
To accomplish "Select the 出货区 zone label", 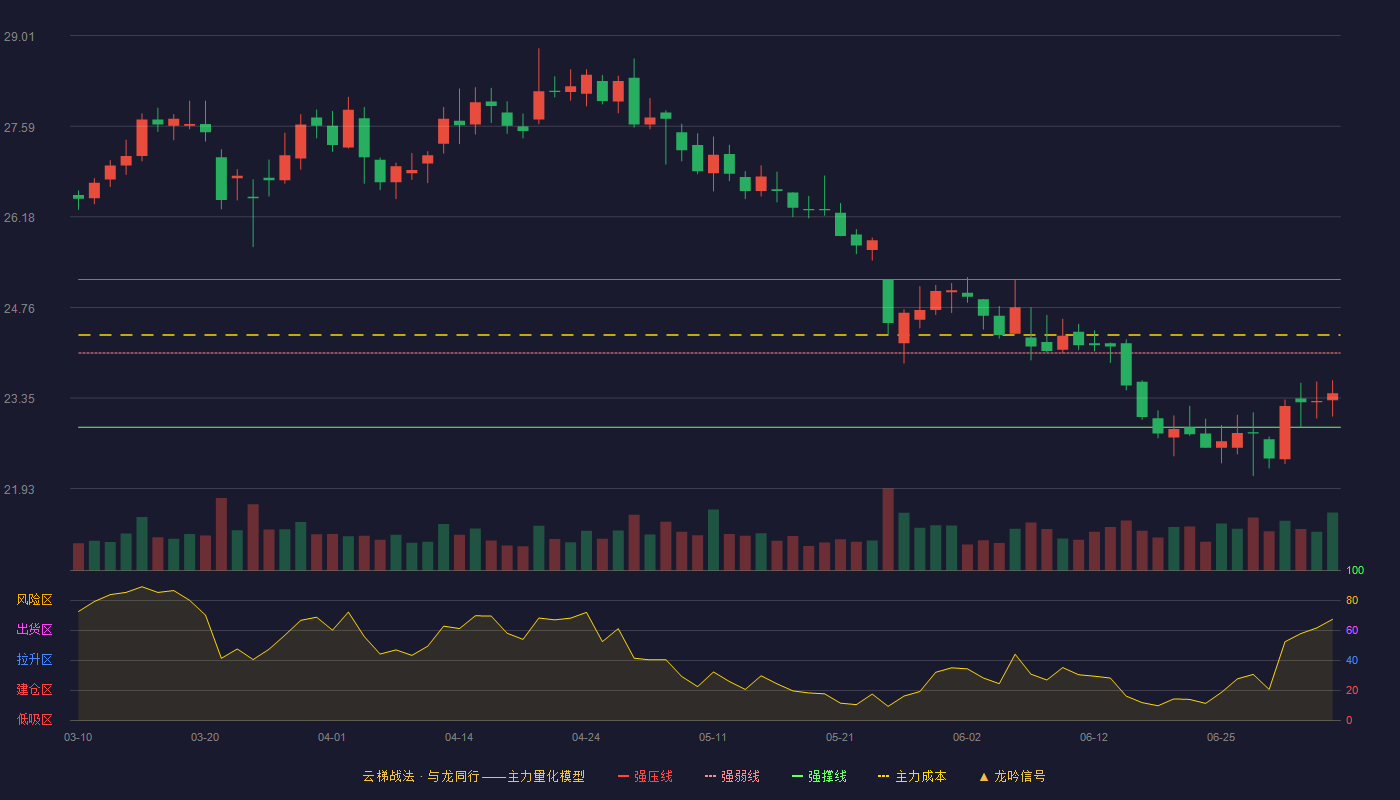I will click(34, 630).
